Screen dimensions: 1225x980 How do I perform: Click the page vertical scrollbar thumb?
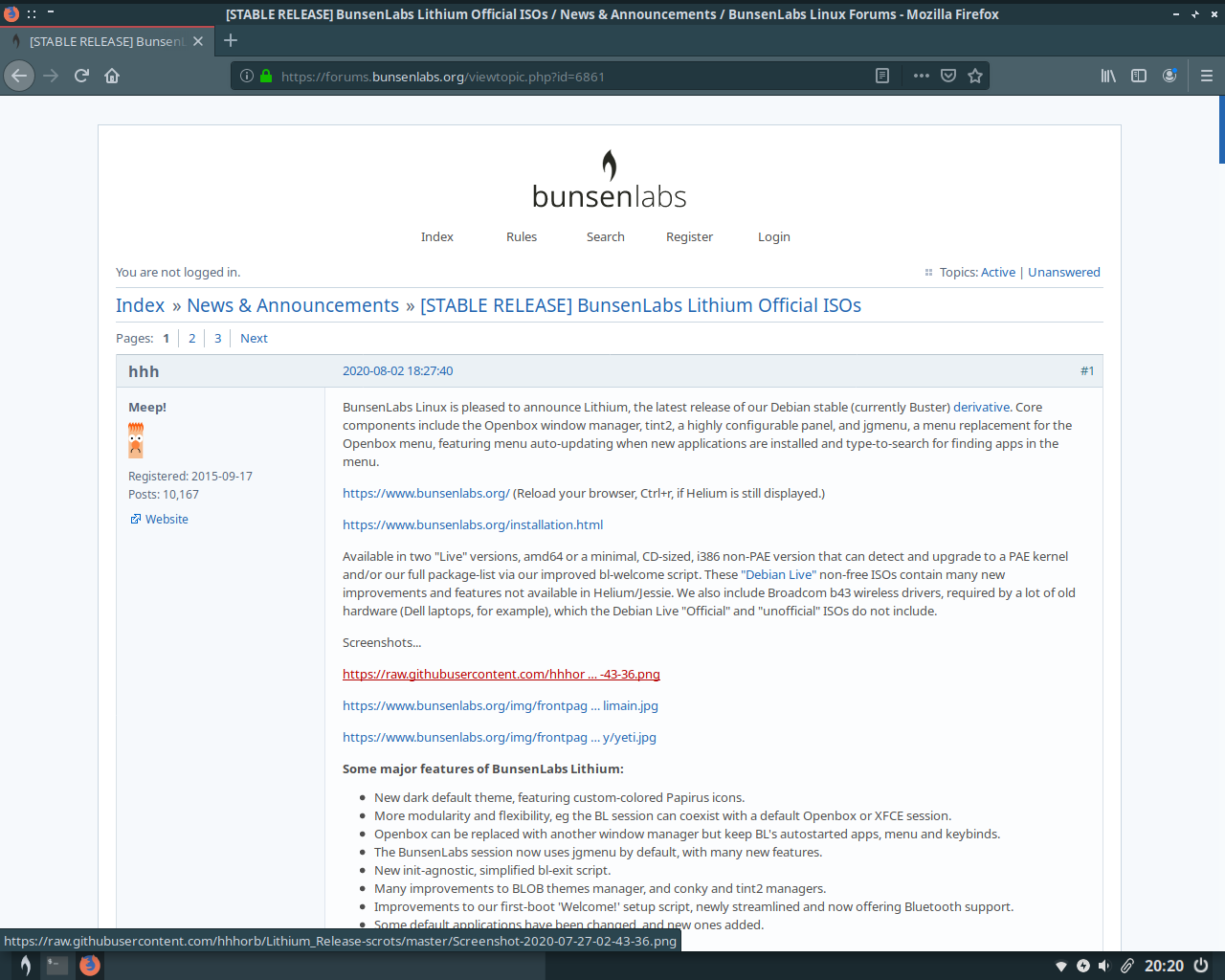point(1222,129)
